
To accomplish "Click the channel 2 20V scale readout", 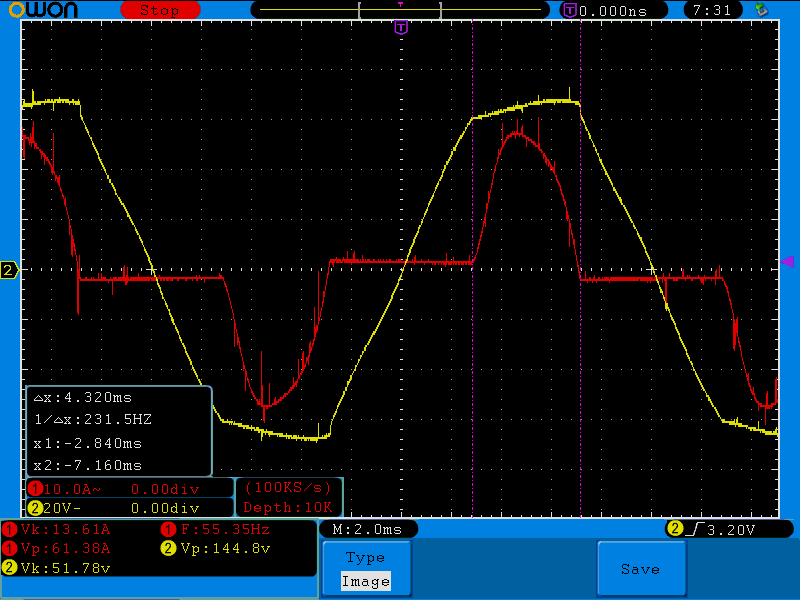I will (x=62, y=508).
